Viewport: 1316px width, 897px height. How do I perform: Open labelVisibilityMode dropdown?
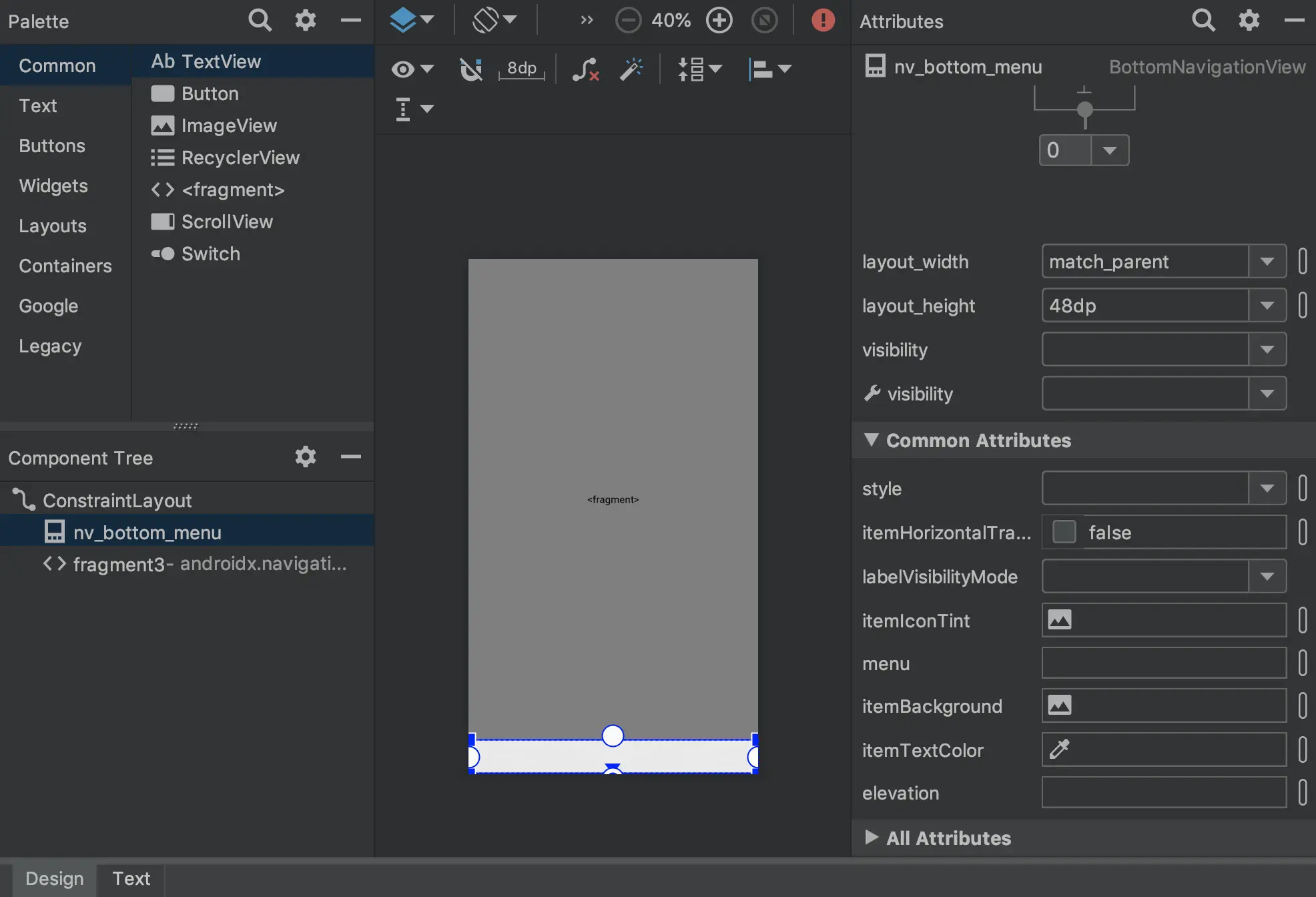1267,577
